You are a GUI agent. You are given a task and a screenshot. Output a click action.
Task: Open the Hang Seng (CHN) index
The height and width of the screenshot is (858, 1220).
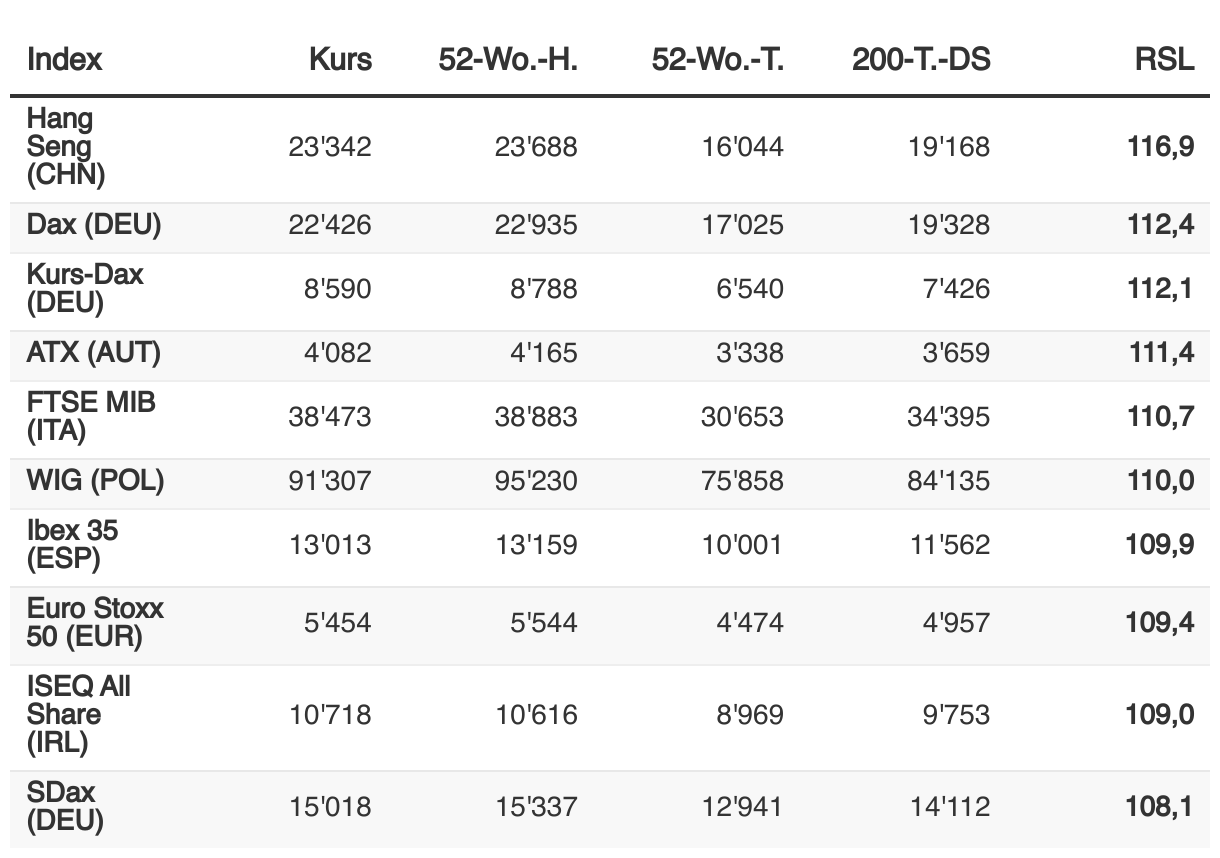pyautogui.click(x=66, y=147)
